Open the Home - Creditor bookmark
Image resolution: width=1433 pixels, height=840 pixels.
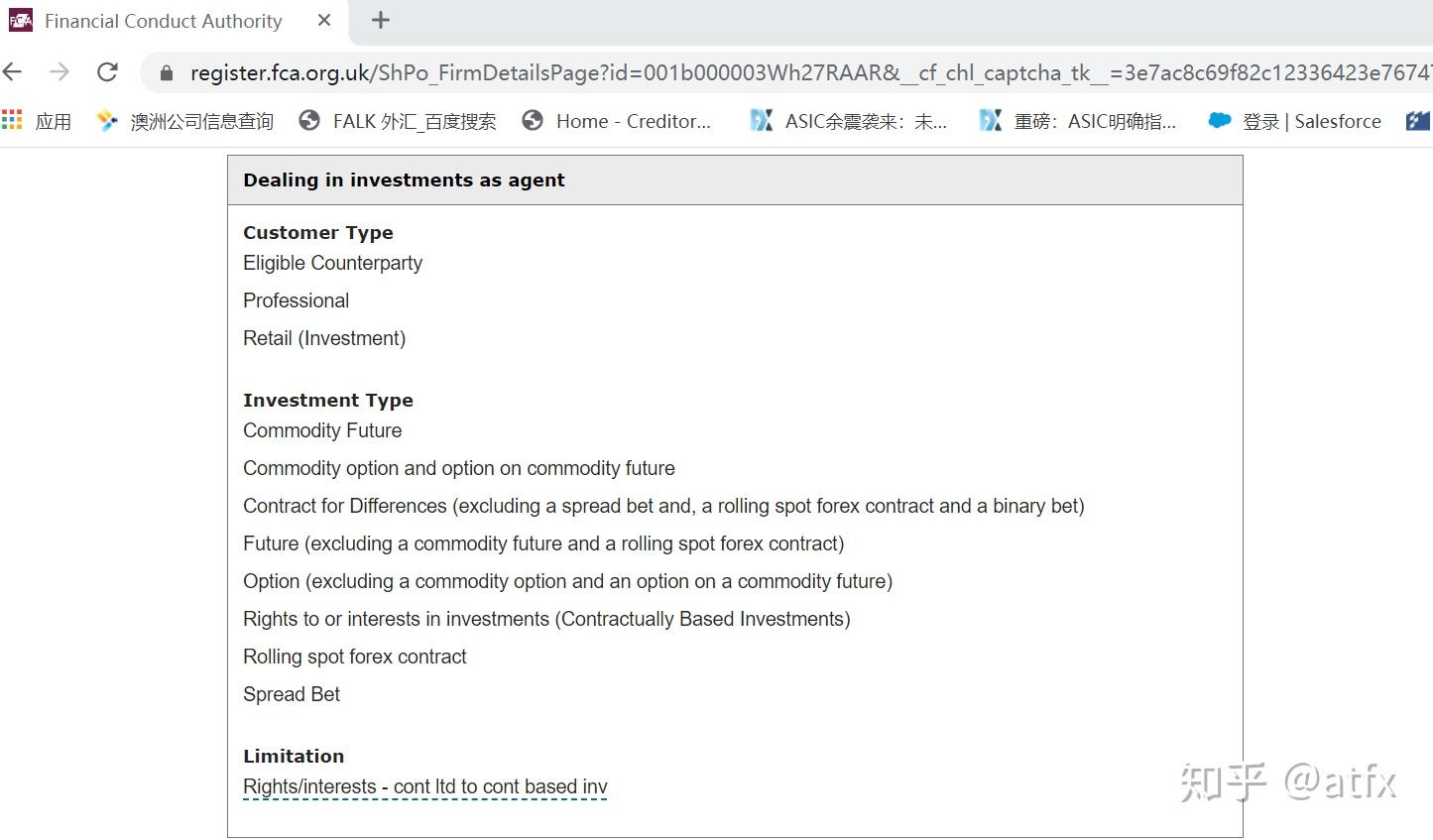point(617,121)
